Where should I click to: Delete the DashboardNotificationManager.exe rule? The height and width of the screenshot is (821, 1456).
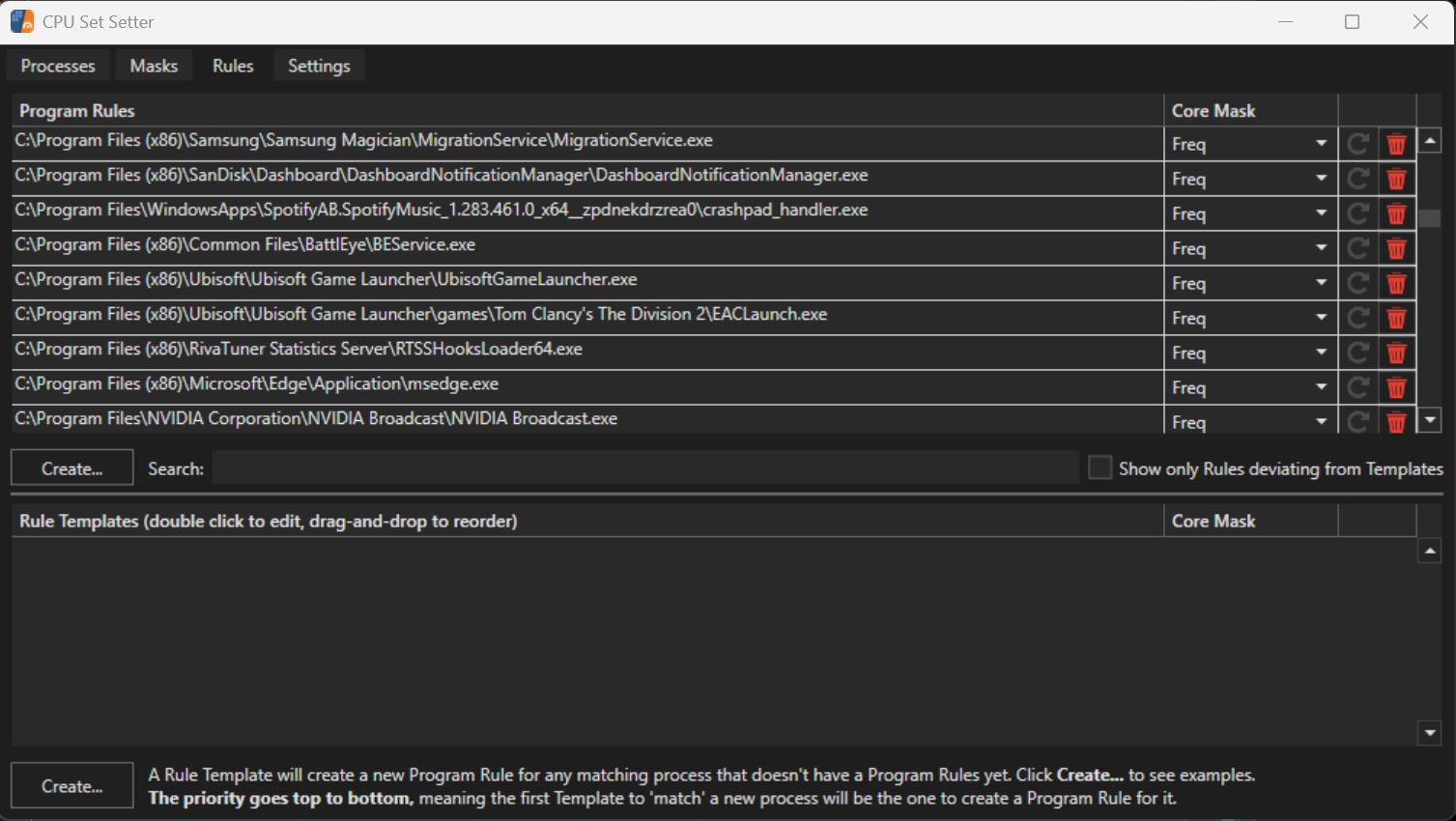[x=1396, y=179]
